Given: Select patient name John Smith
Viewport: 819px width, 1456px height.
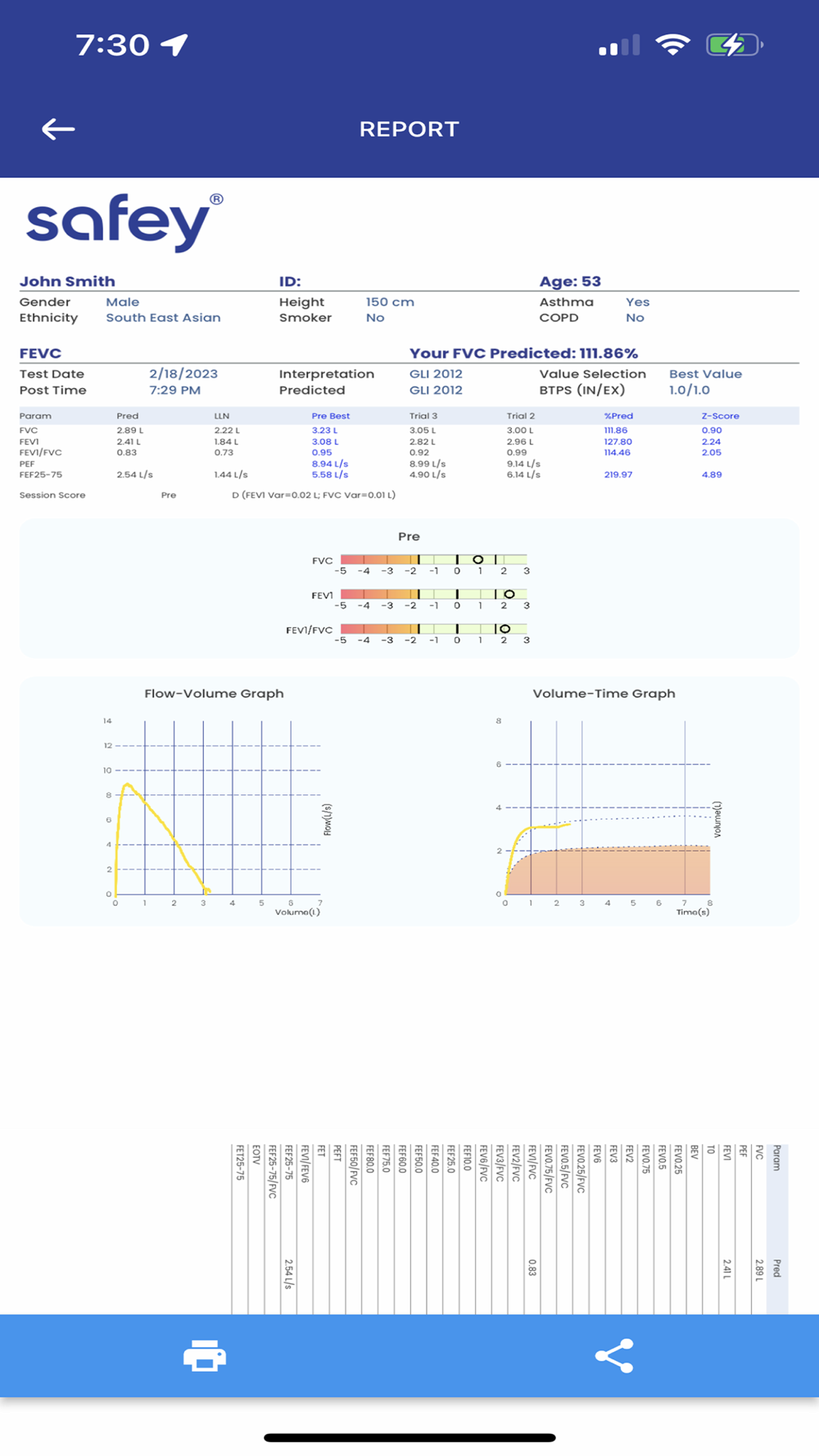Looking at the screenshot, I should point(67,281).
